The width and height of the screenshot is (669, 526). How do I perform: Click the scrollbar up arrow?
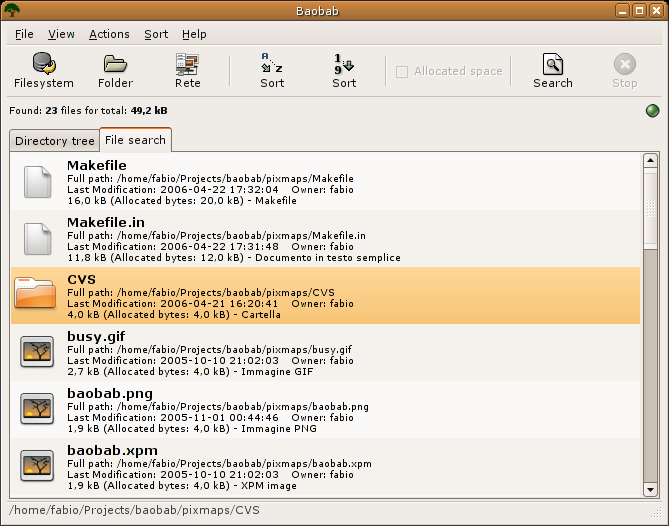pos(650,160)
